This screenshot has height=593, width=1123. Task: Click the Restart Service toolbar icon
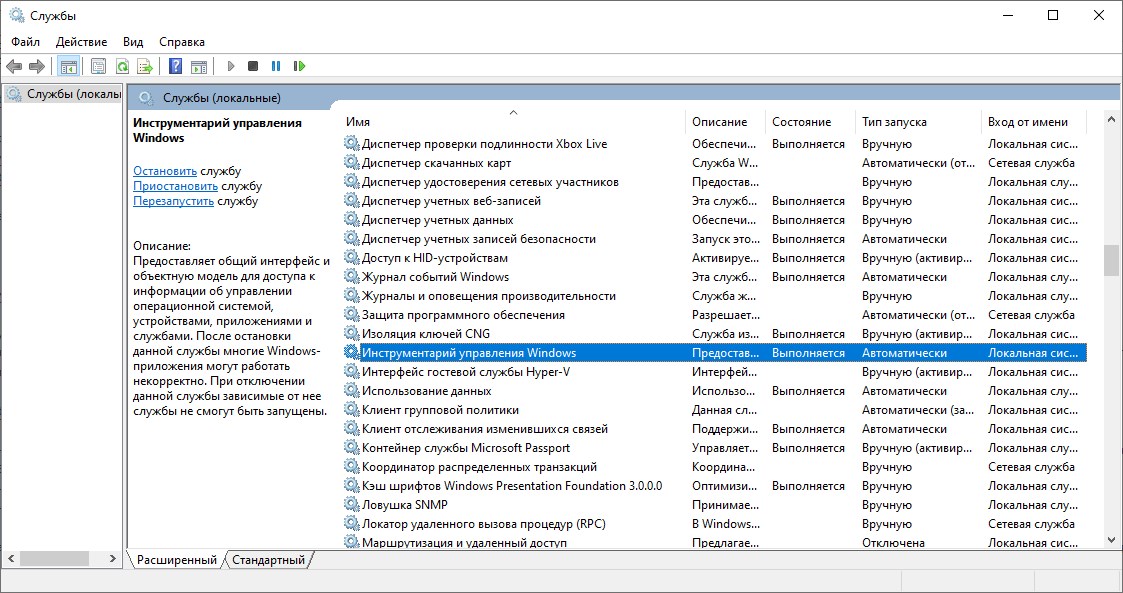pos(299,66)
